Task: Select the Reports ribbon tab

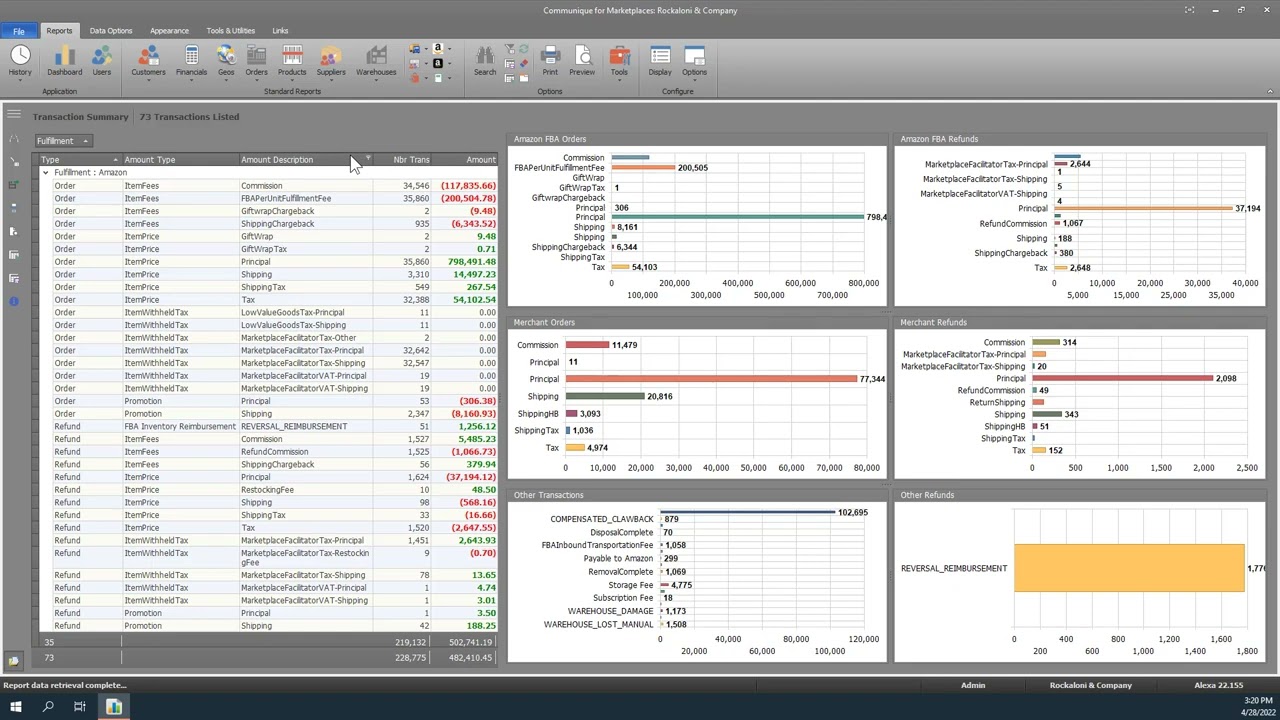Action: [x=59, y=30]
